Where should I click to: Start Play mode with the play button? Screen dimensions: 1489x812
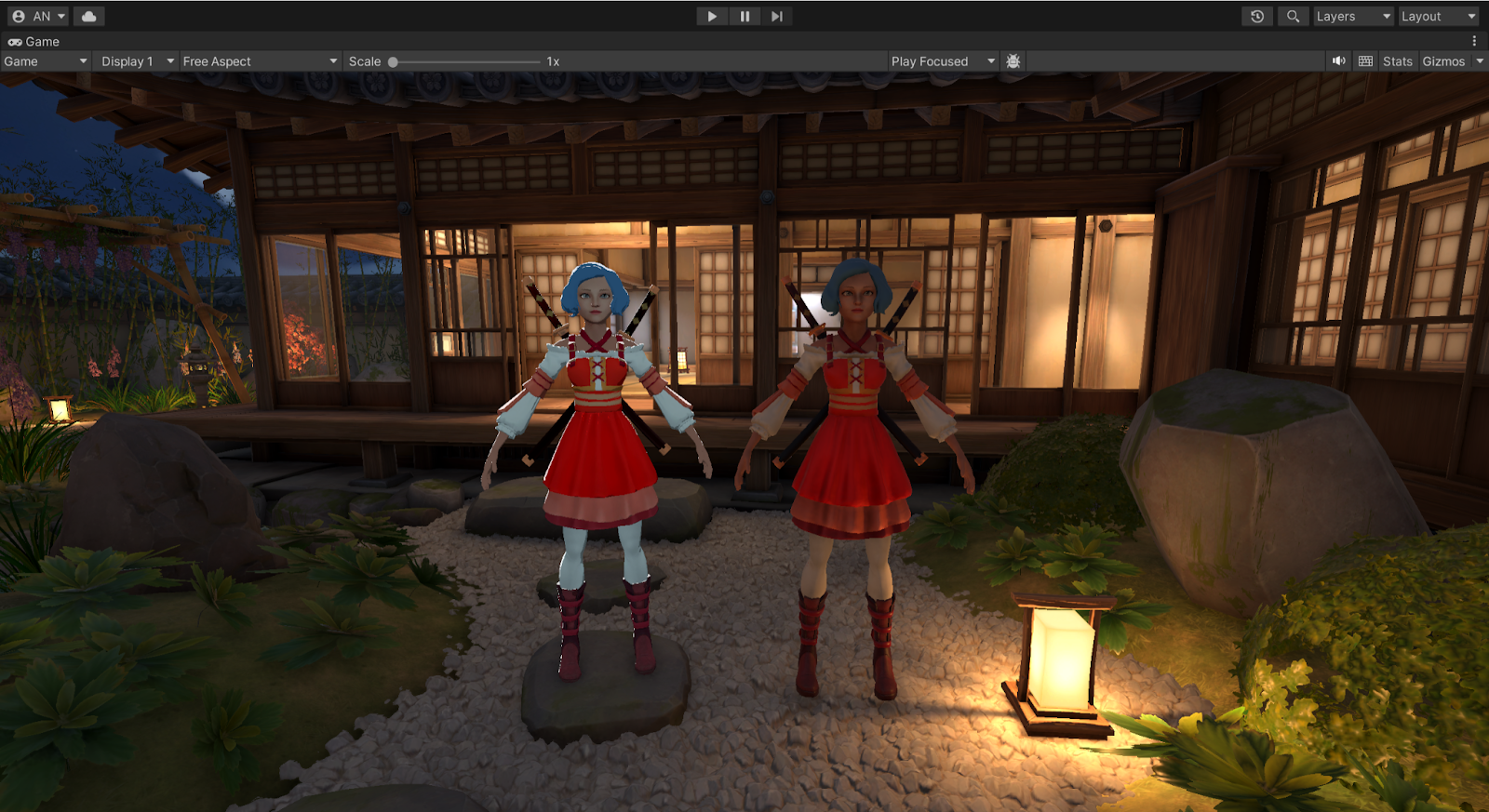pyautogui.click(x=712, y=16)
